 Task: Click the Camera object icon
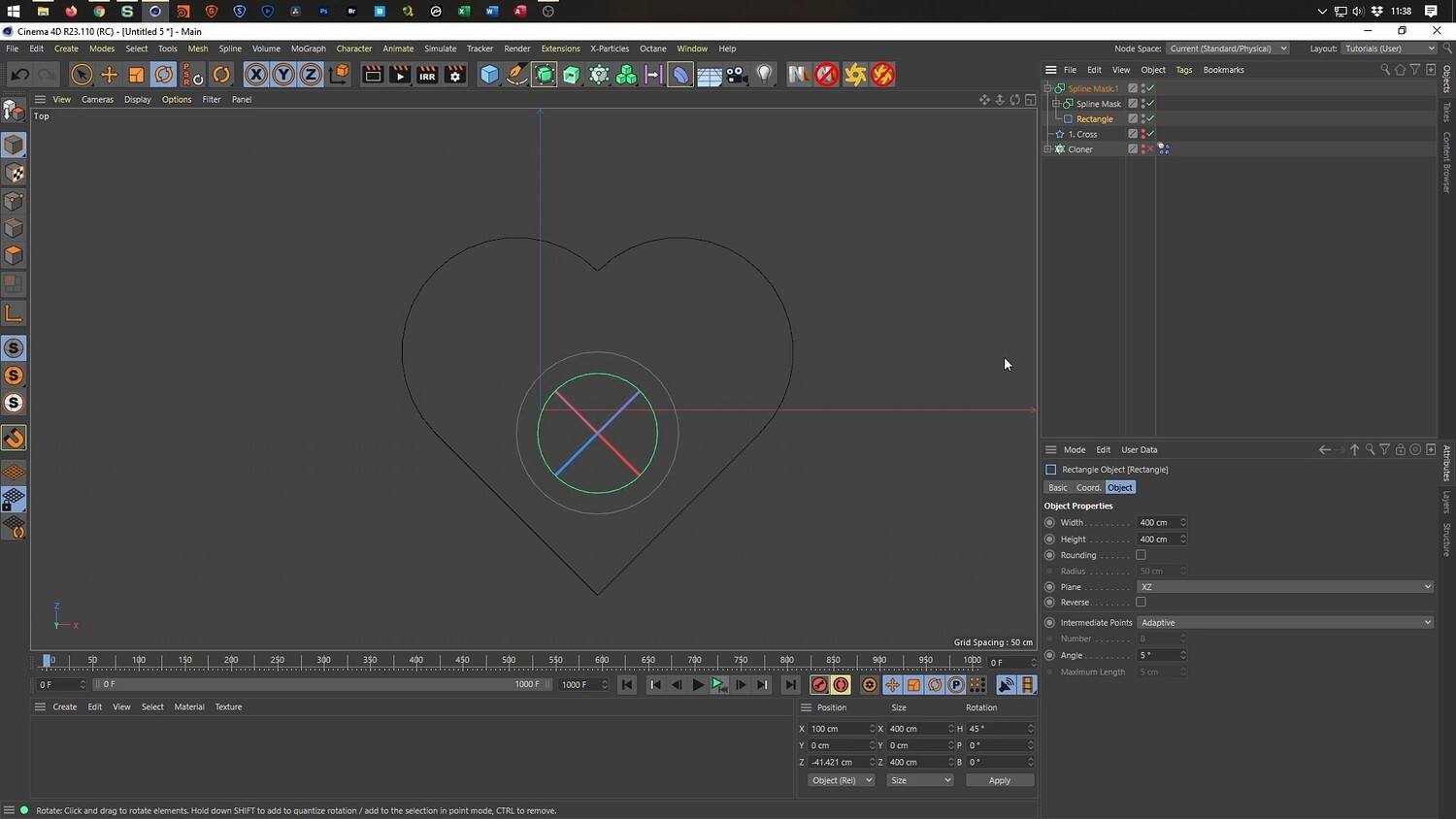tap(737, 75)
